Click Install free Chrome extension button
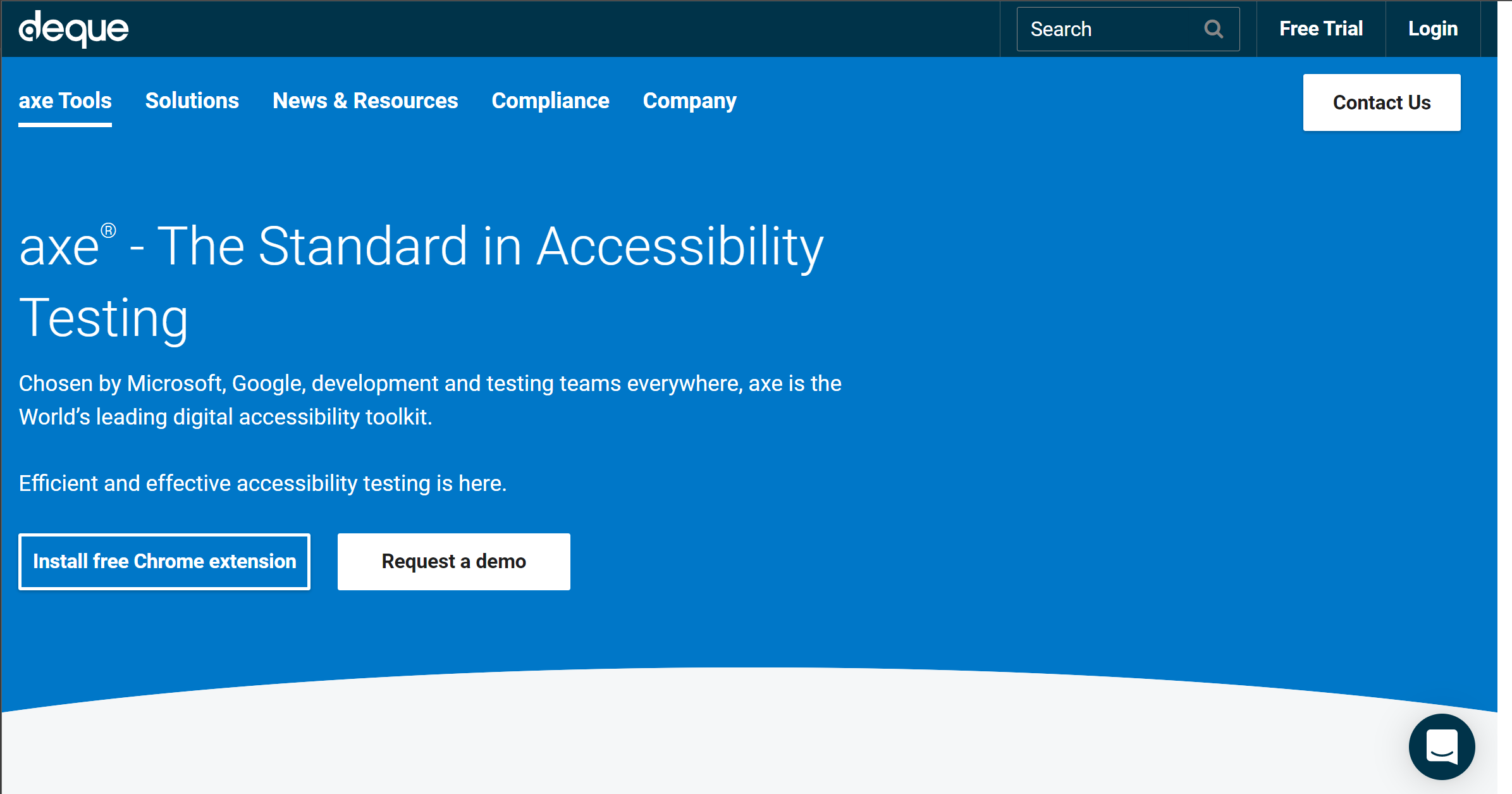The width and height of the screenshot is (1512, 794). coord(164,562)
